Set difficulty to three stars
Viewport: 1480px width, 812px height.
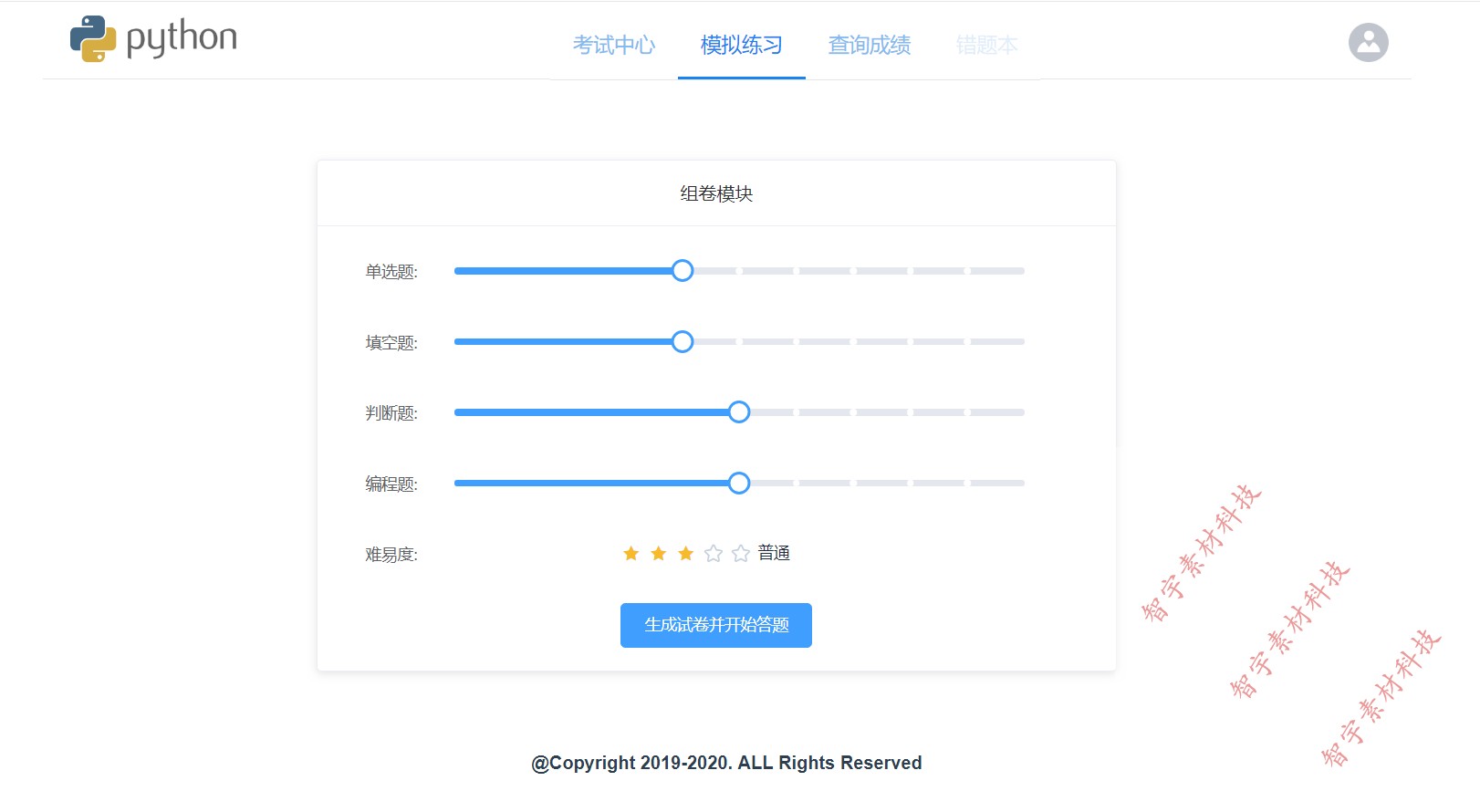pyautogui.click(x=685, y=554)
